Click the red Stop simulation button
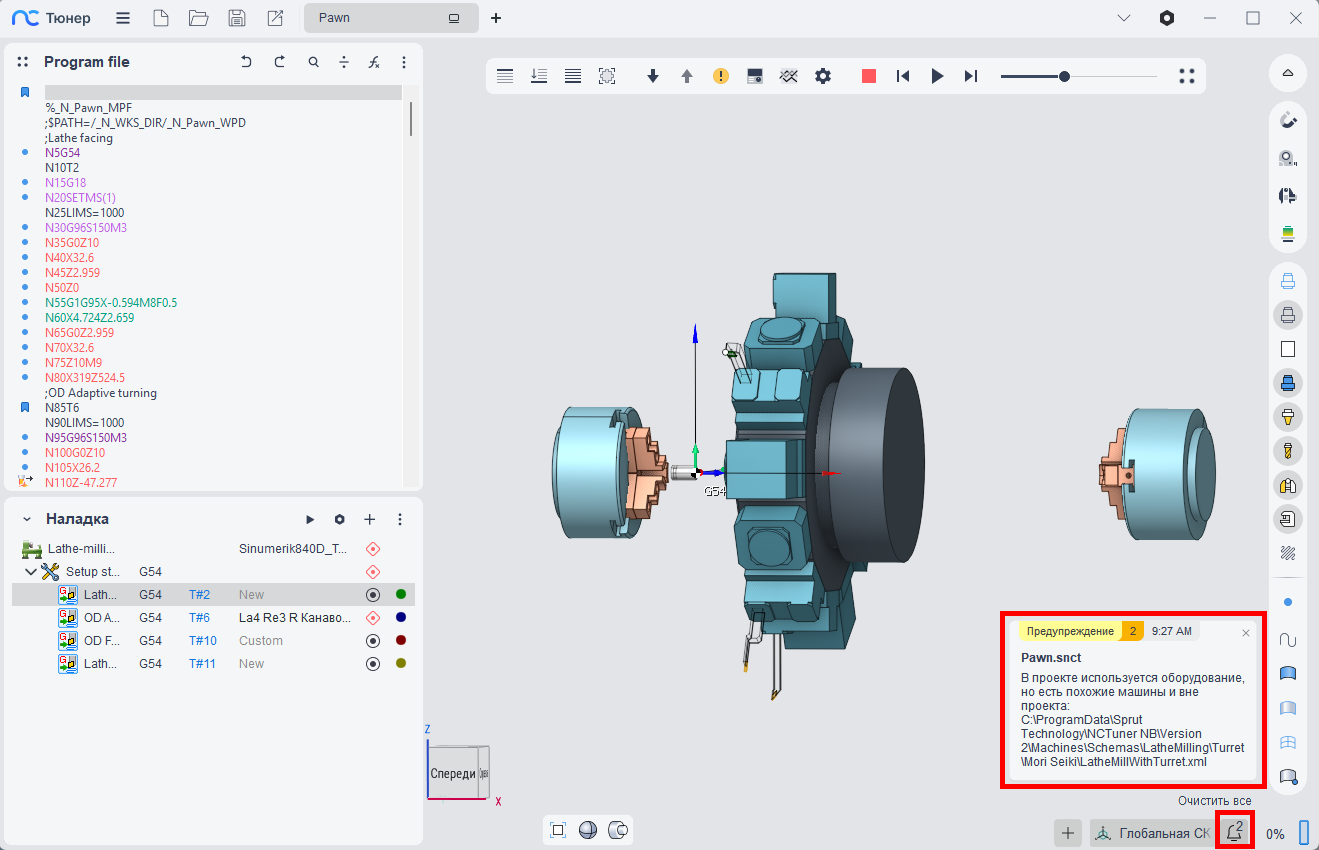The height and width of the screenshot is (850, 1319). [x=869, y=76]
